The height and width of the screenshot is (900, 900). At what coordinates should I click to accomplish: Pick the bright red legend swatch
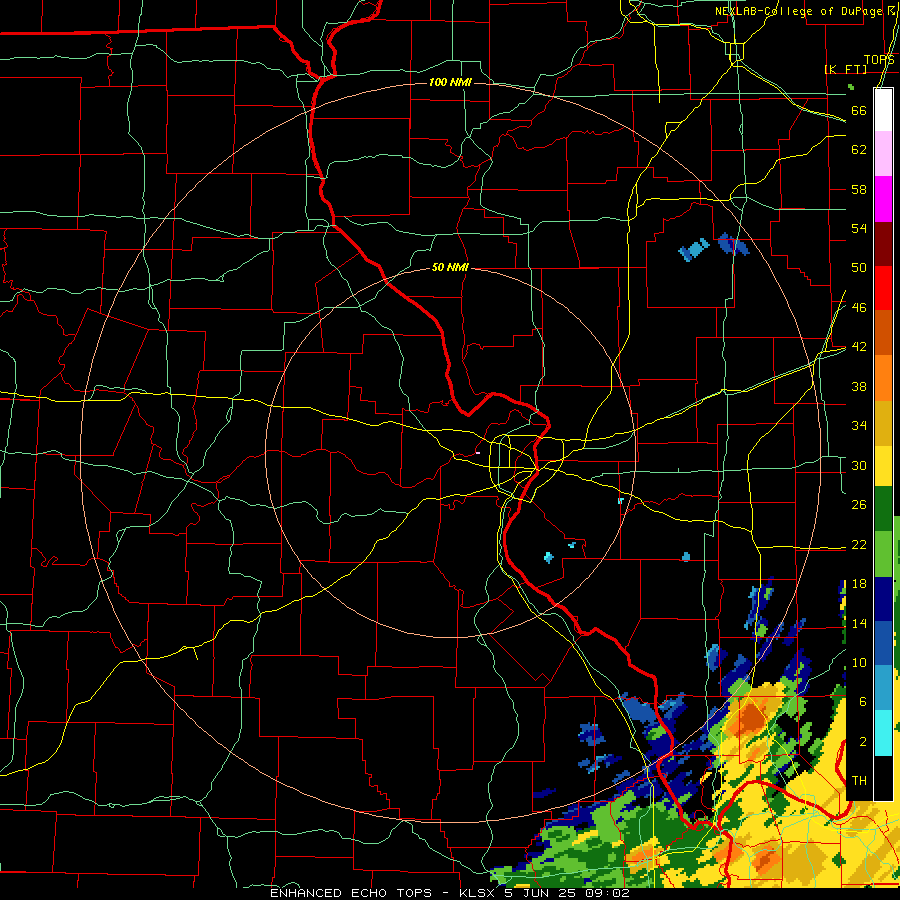click(x=883, y=288)
